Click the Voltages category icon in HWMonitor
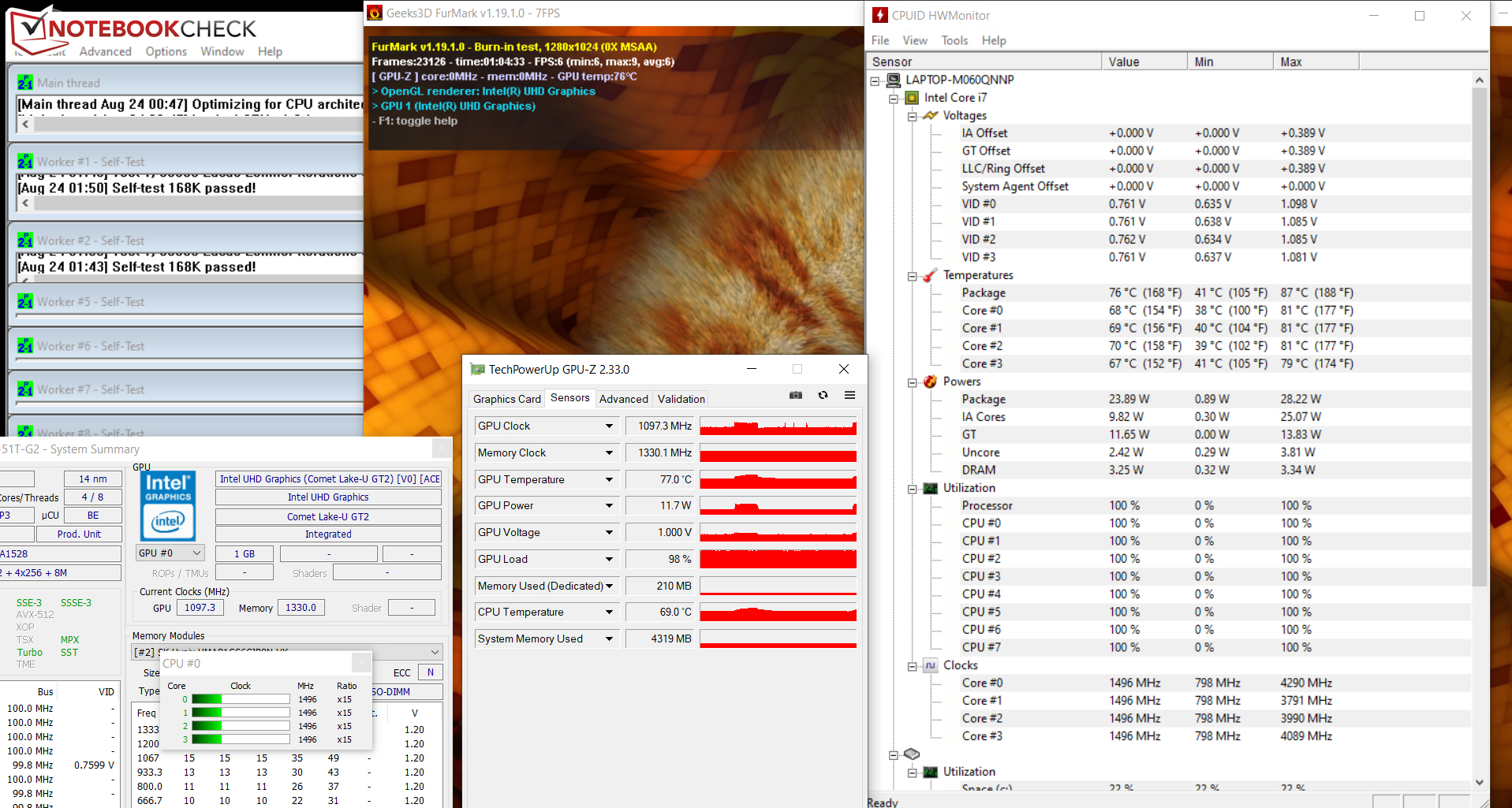Image resolution: width=1512 pixels, height=808 pixels. click(x=931, y=115)
